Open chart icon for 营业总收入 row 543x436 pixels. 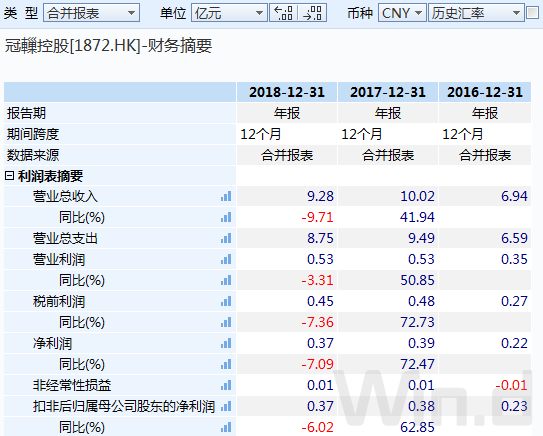(226, 196)
